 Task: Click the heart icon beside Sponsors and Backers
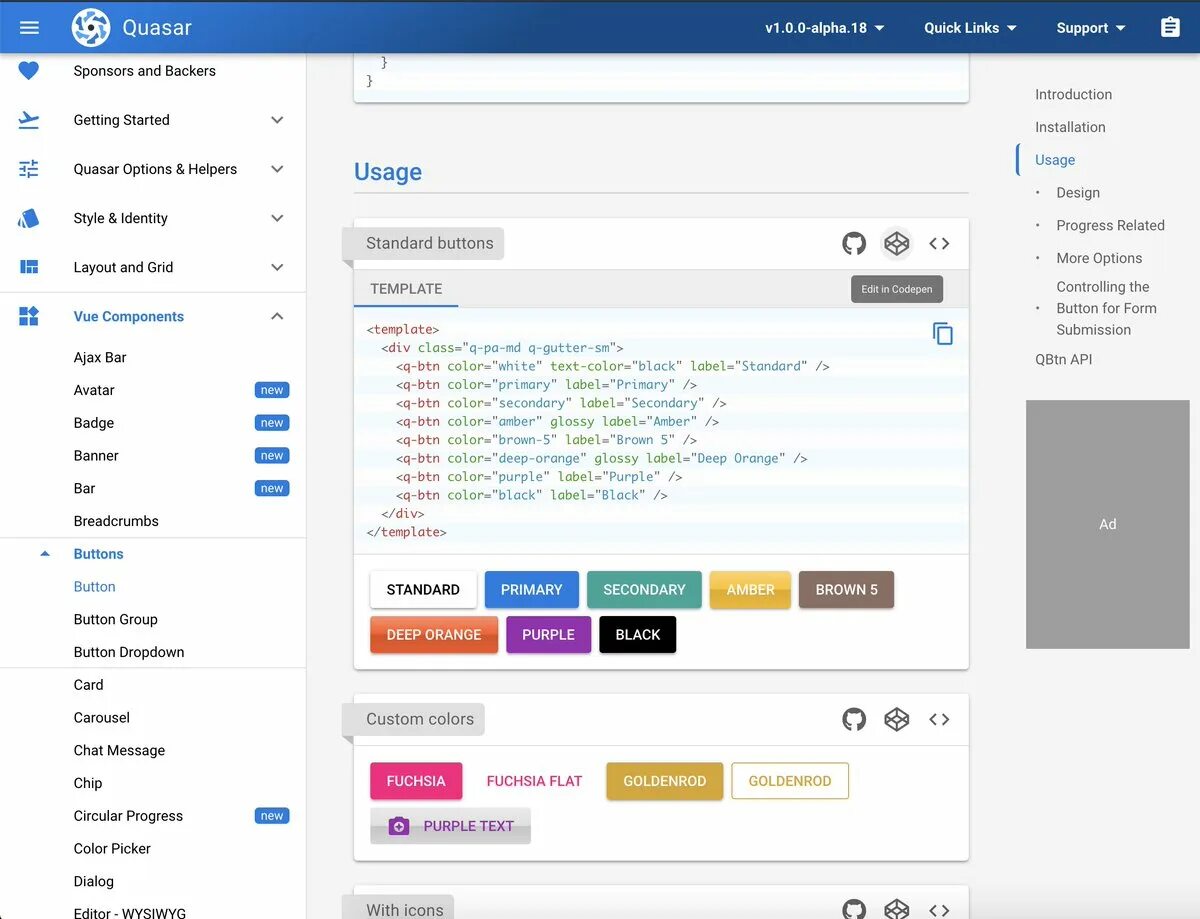[29, 71]
